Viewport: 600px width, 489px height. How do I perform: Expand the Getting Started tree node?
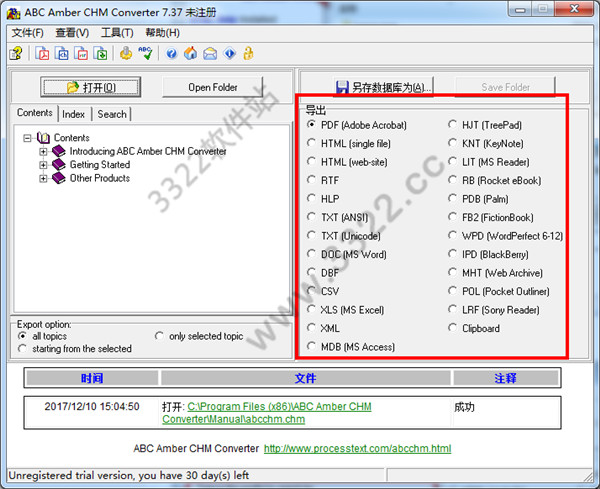pos(43,165)
